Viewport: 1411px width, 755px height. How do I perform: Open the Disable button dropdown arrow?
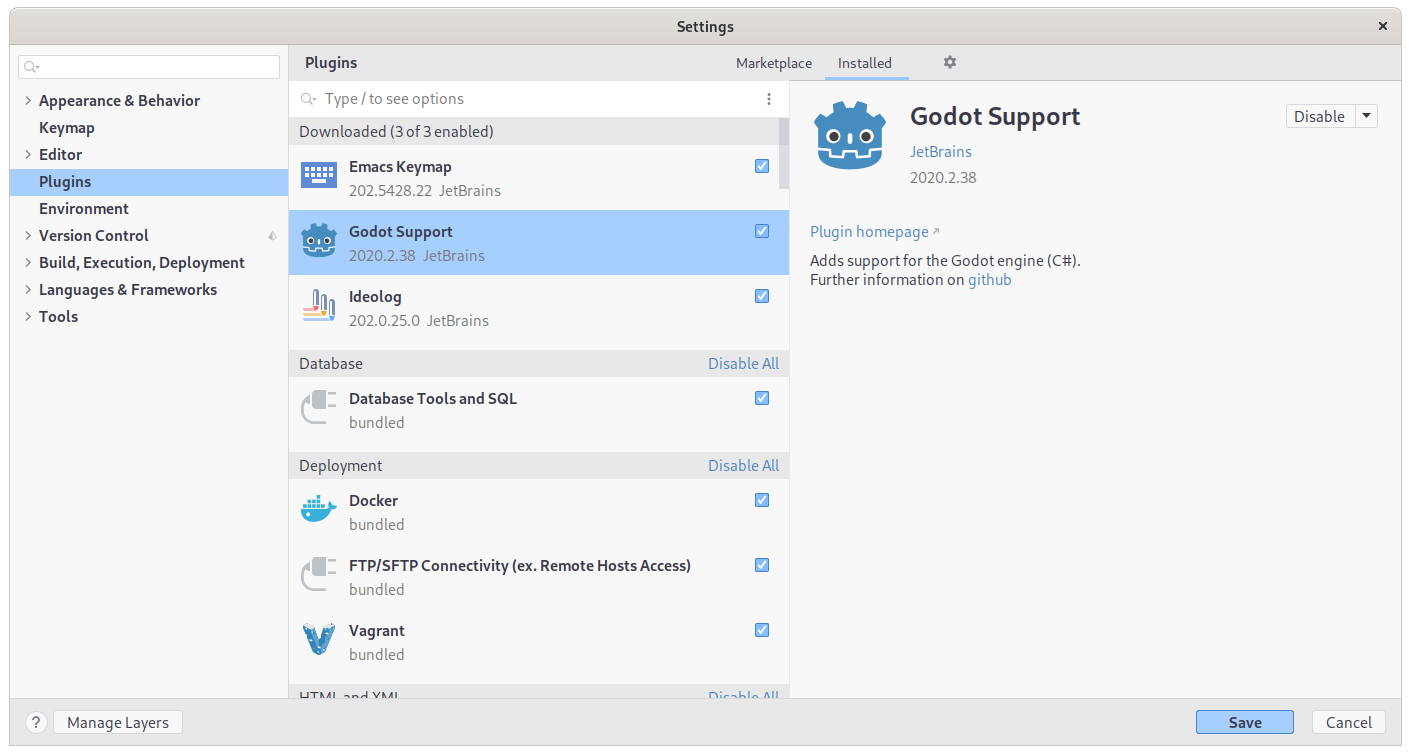1367,116
